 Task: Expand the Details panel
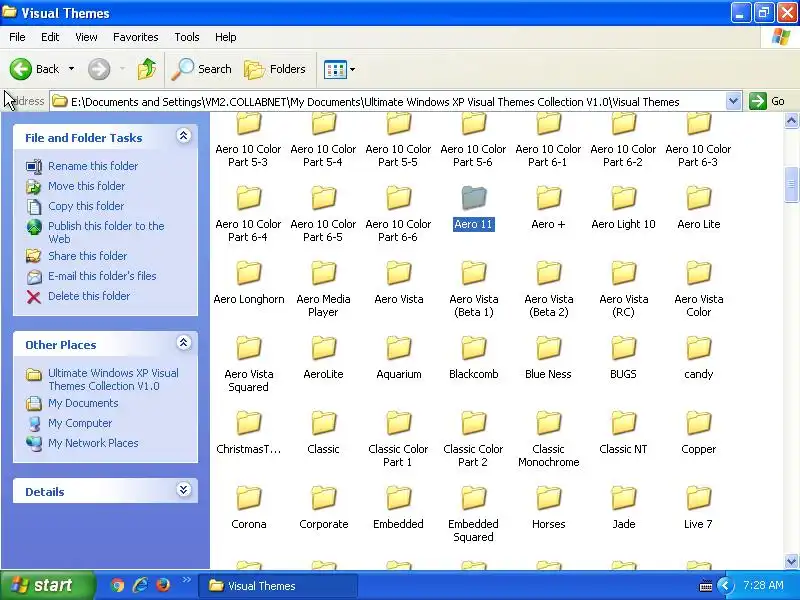click(184, 490)
